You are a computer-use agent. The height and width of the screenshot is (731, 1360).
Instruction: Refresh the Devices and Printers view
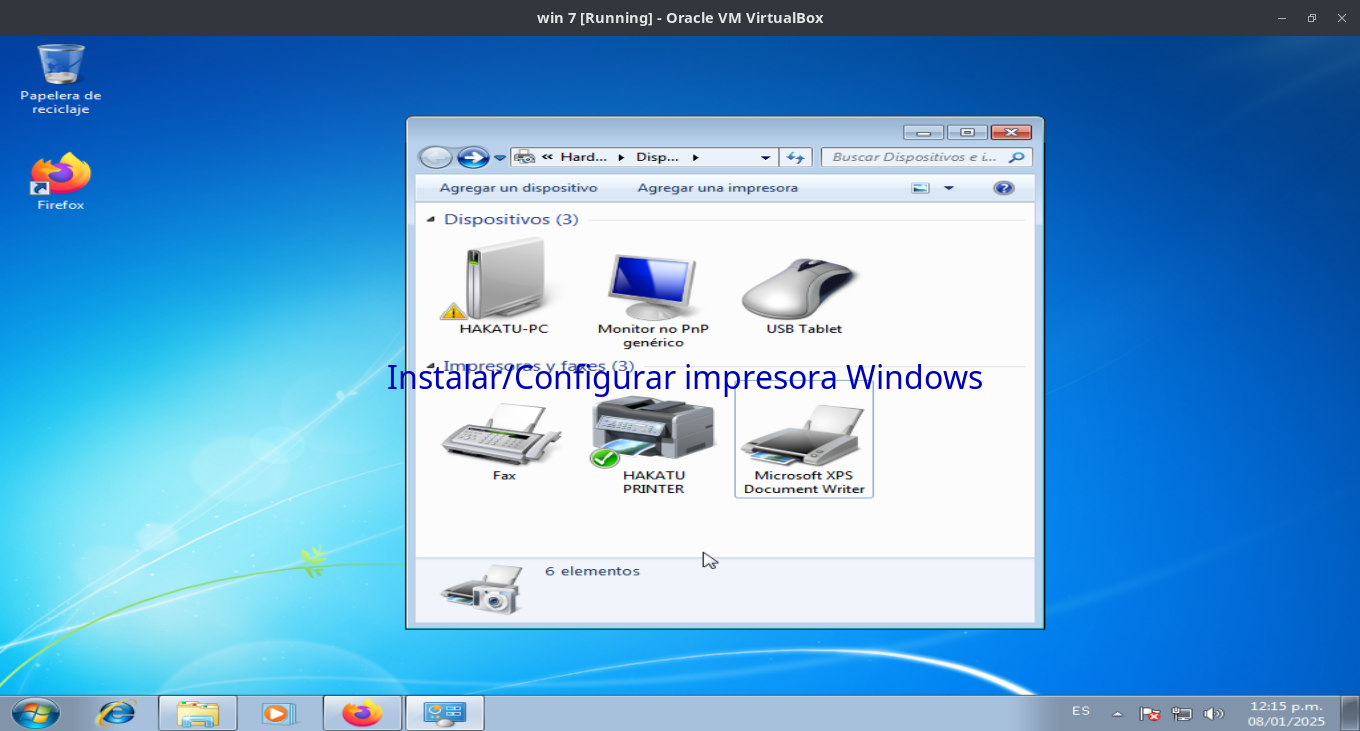pos(796,157)
